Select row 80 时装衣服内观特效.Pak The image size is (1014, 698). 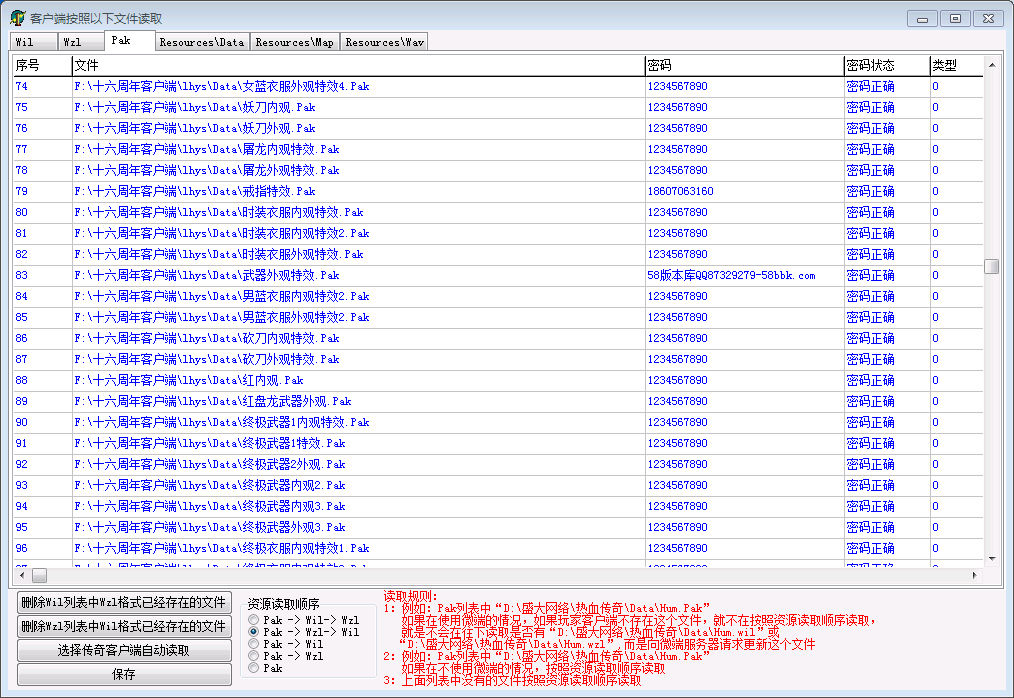497,212
